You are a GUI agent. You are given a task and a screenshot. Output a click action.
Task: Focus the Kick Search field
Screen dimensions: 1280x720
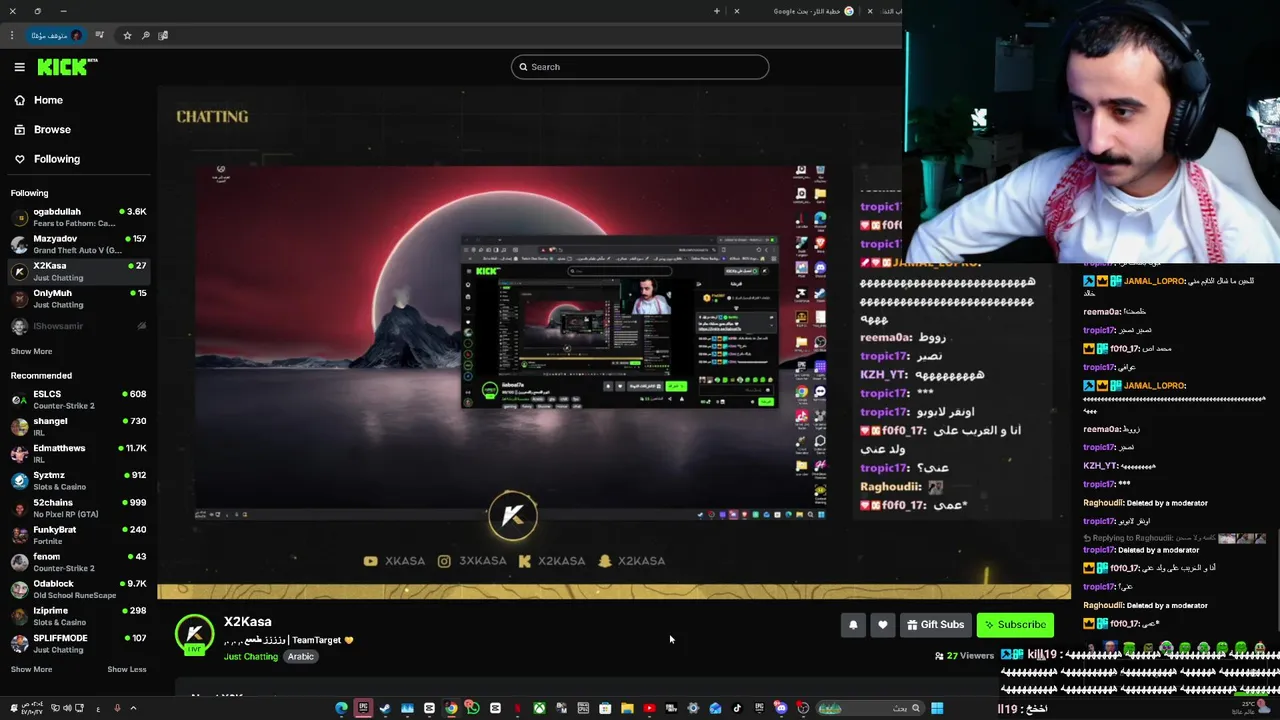(640, 67)
